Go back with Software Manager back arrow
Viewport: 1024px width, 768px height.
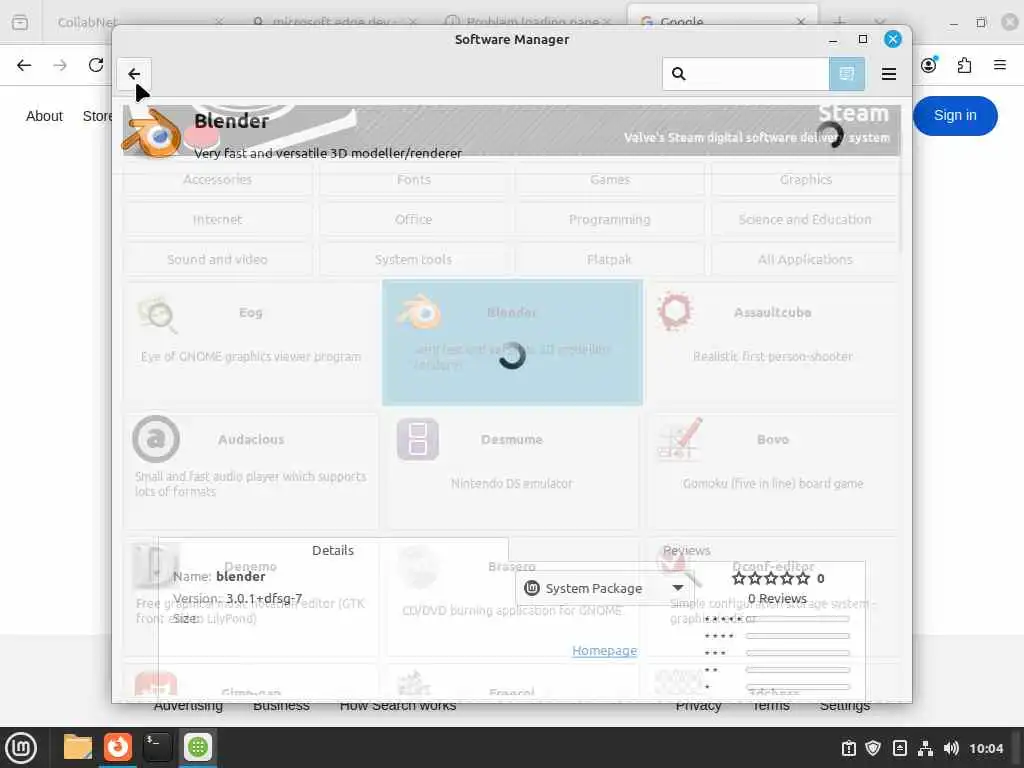pyautogui.click(x=134, y=74)
